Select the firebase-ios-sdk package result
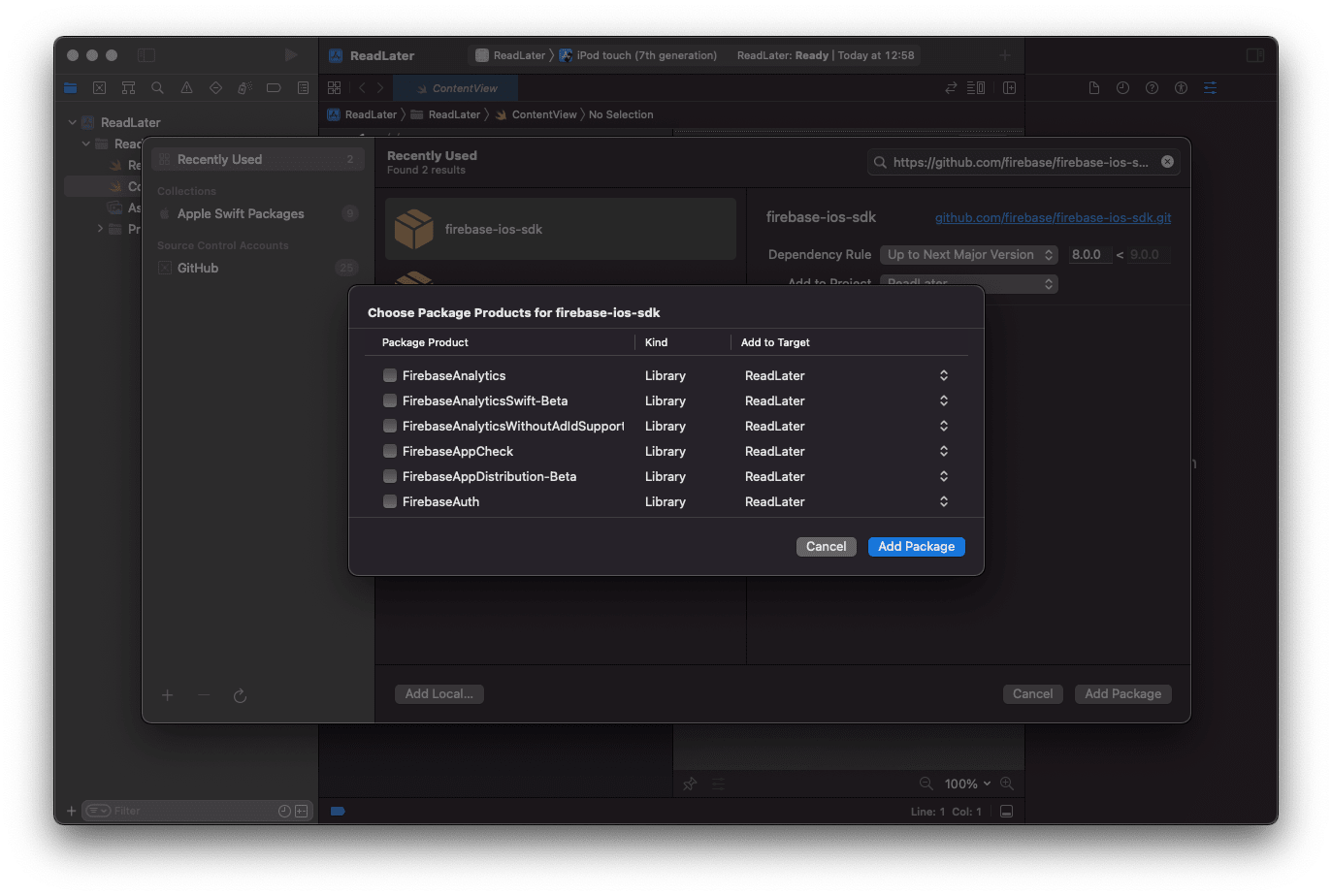The image size is (1332, 896). click(561, 229)
